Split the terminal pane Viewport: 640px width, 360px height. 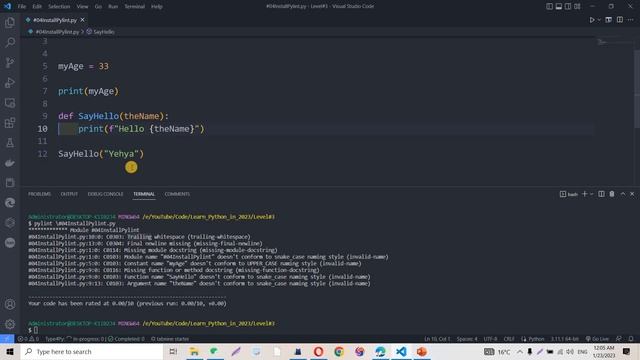tap(601, 194)
